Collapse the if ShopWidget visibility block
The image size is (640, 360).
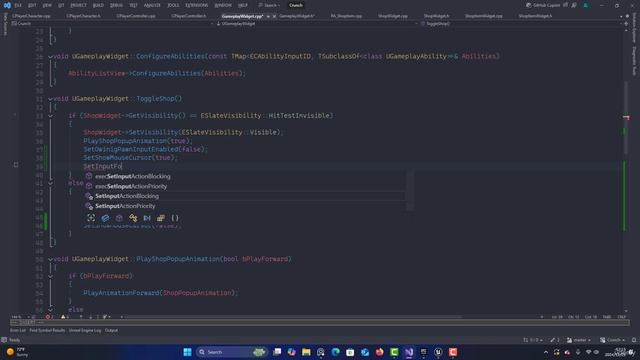click(50, 116)
